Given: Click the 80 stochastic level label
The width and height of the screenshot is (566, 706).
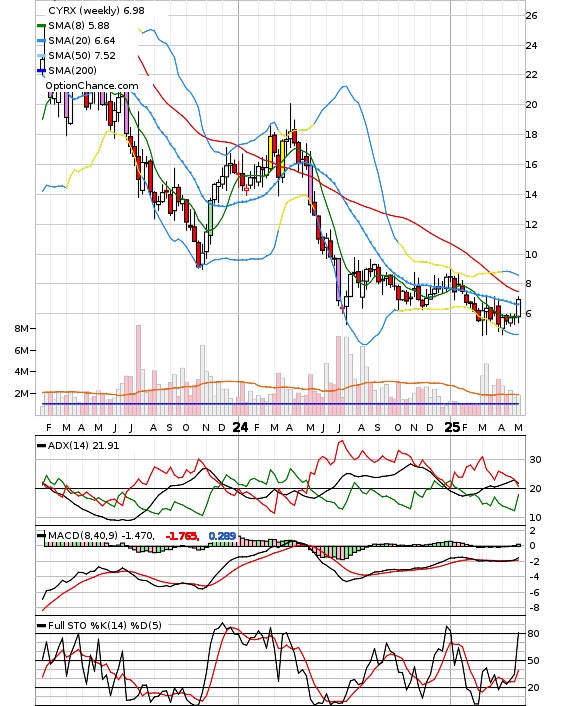Looking at the screenshot, I should tap(534, 634).
